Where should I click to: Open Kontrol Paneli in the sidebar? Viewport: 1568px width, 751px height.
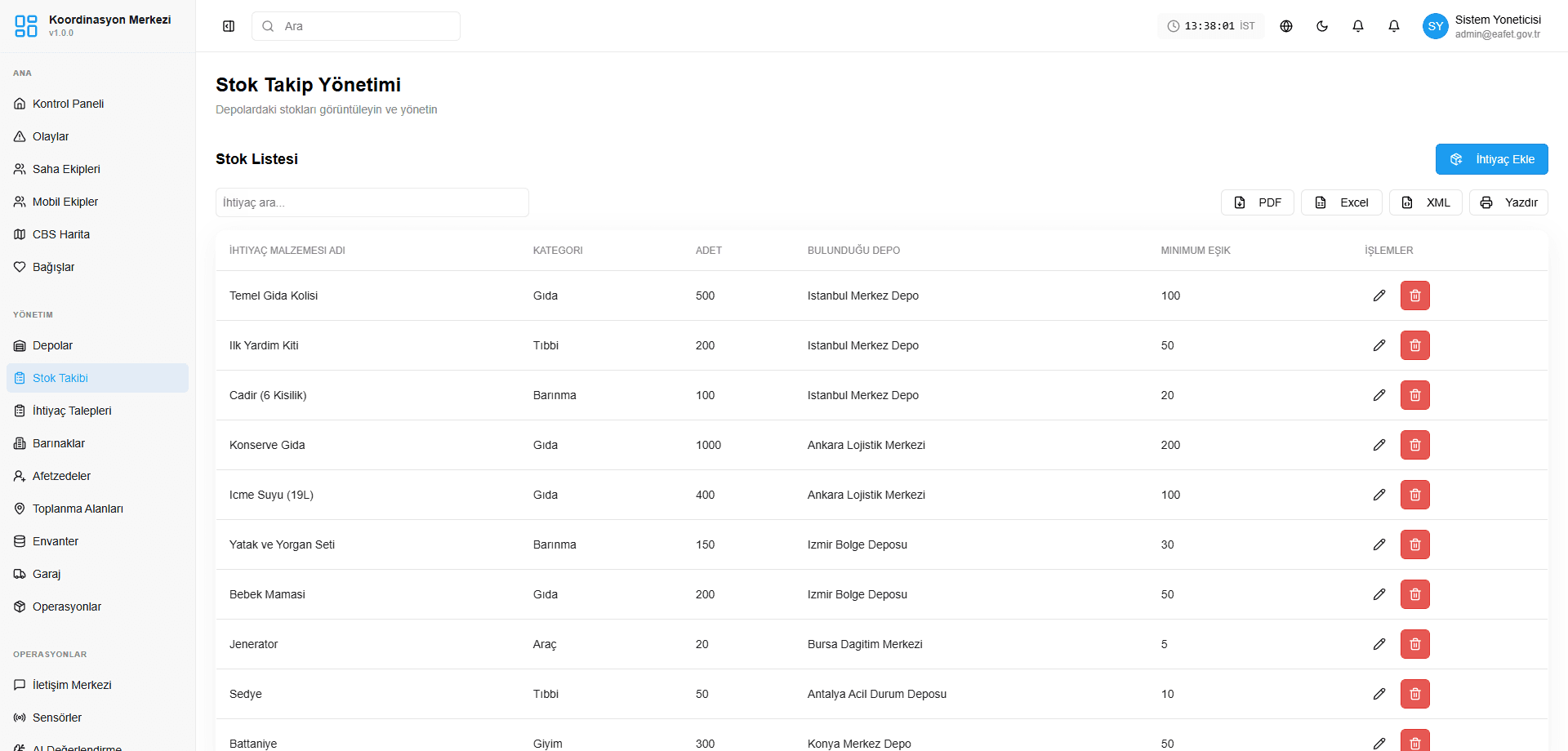[97, 104]
